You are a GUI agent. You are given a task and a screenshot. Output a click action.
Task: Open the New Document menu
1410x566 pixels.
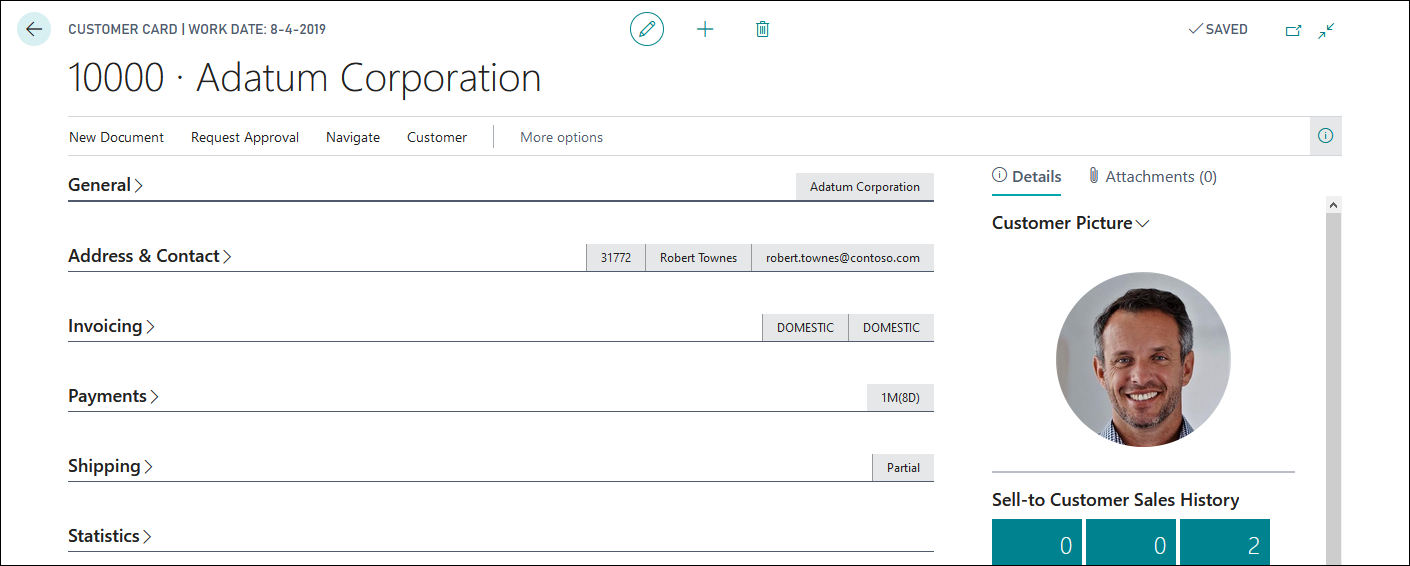click(x=116, y=137)
